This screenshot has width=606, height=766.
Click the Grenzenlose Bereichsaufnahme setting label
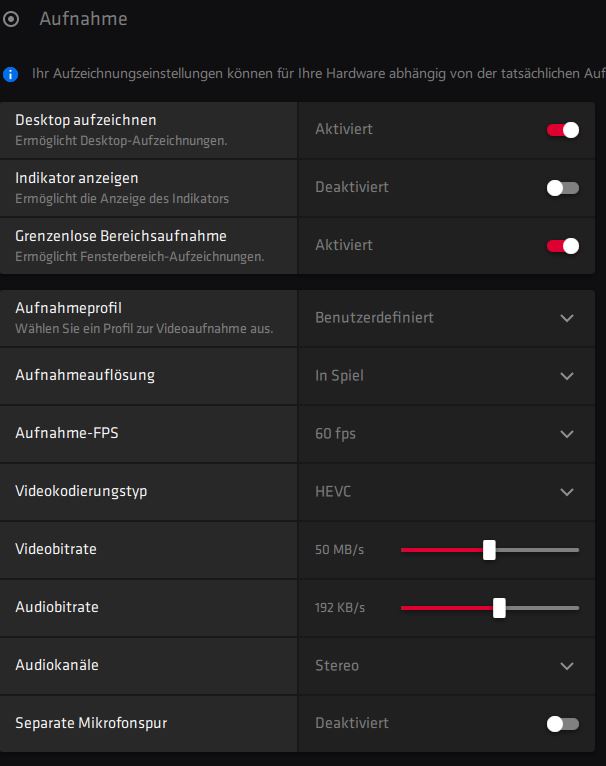pyautogui.click(x=121, y=236)
